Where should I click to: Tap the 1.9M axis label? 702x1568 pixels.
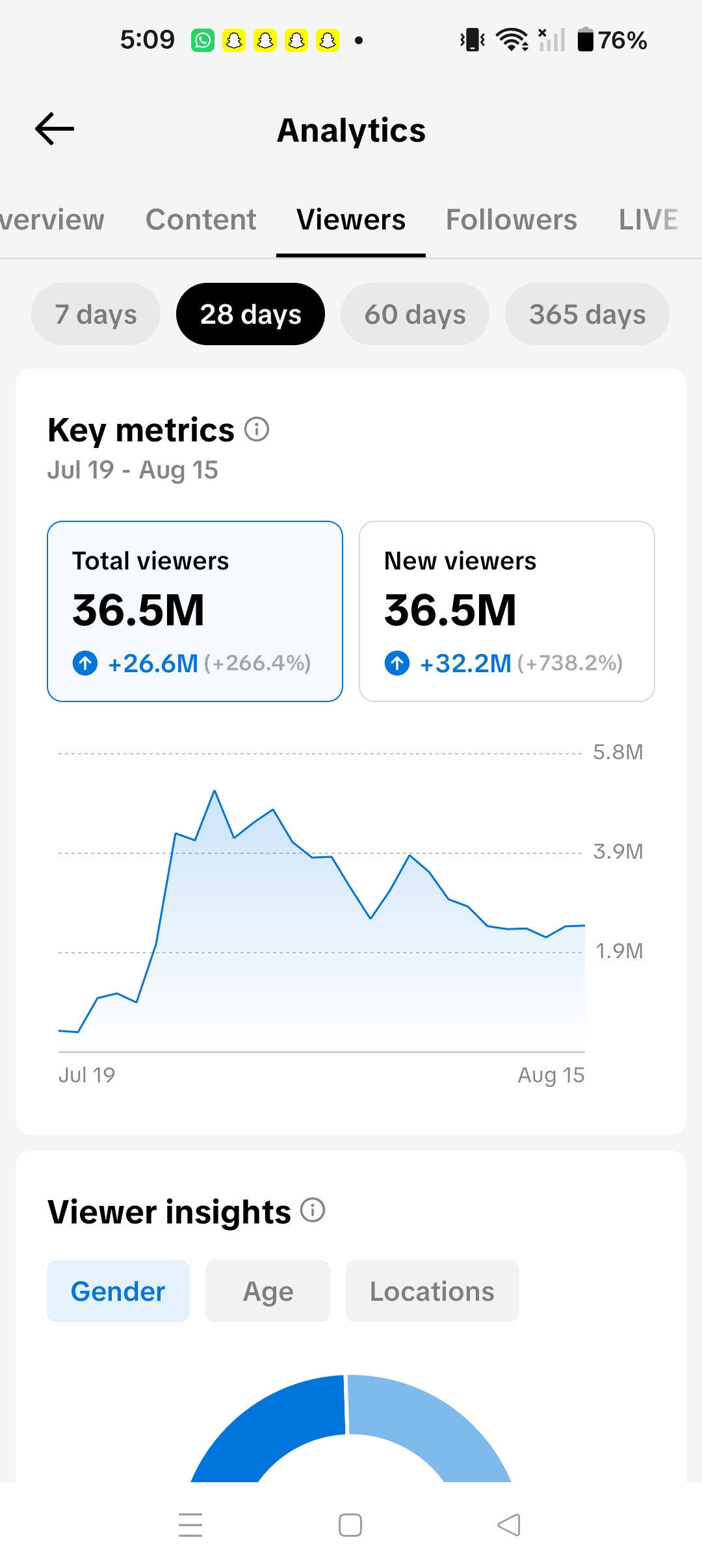pos(619,951)
